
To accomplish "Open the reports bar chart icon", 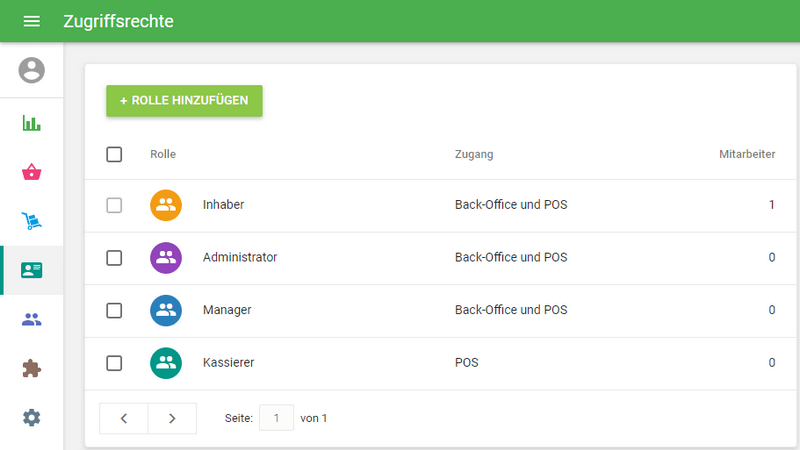I will pos(32,124).
